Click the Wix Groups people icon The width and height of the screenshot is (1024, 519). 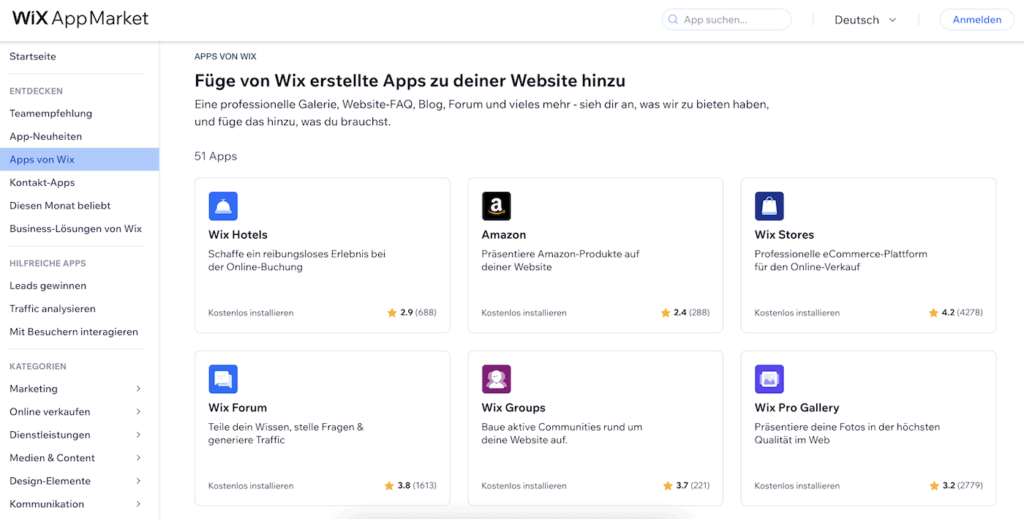pos(496,379)
